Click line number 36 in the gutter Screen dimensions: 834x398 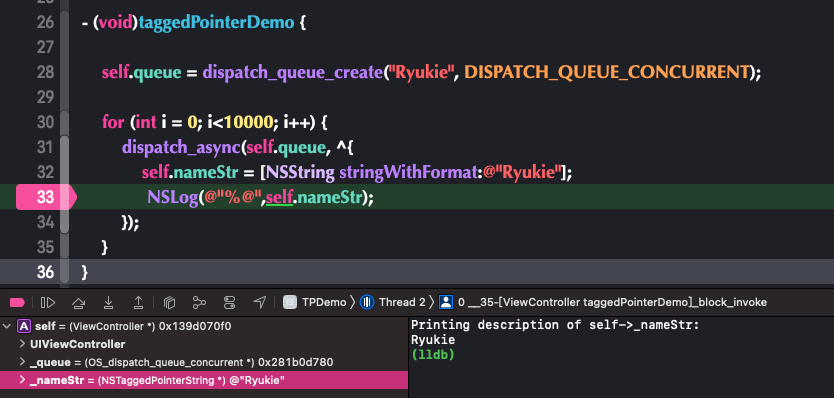coord(45,272)
